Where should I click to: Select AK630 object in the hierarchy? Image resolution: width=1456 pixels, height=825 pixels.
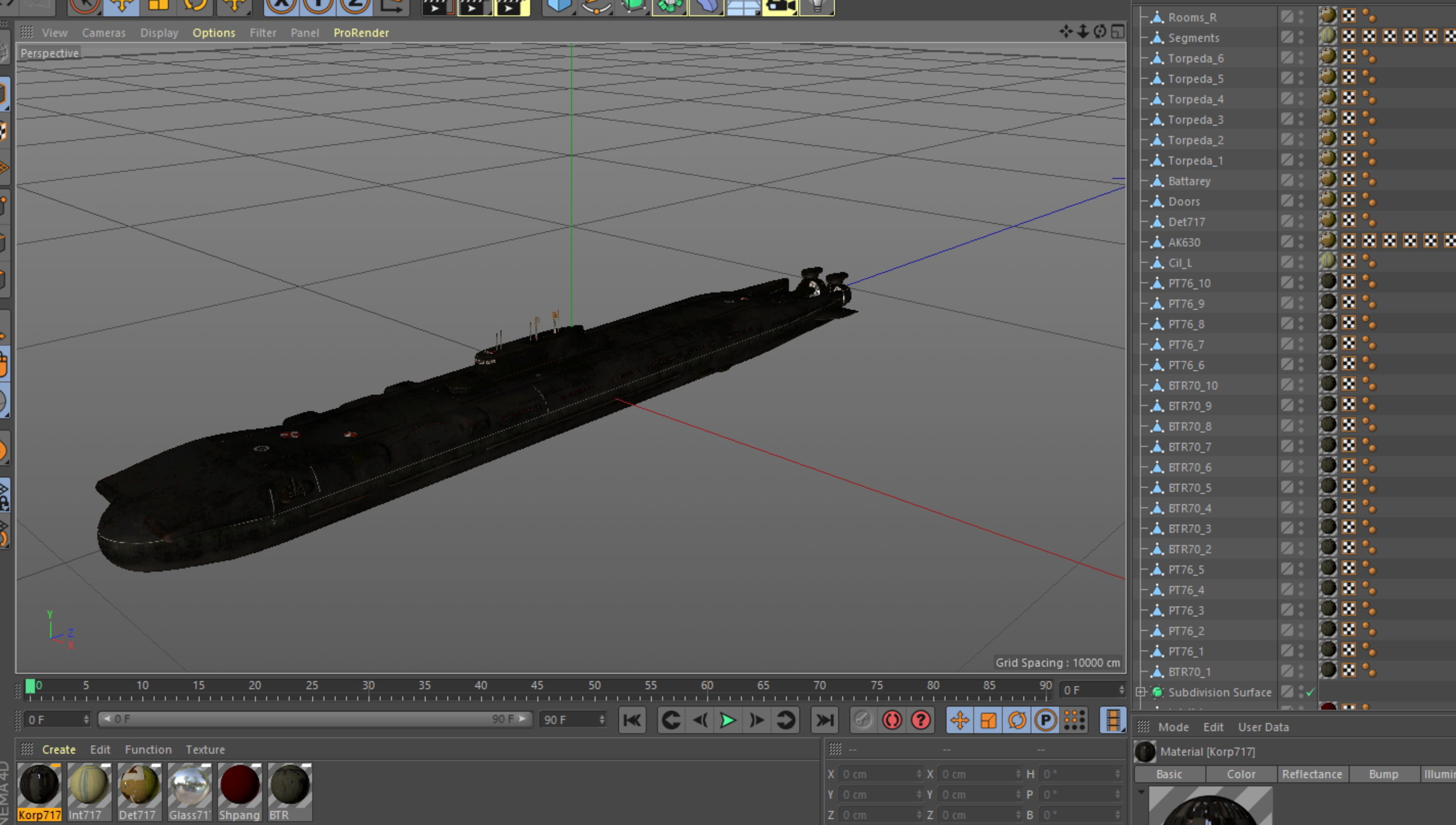[1184, 243]
